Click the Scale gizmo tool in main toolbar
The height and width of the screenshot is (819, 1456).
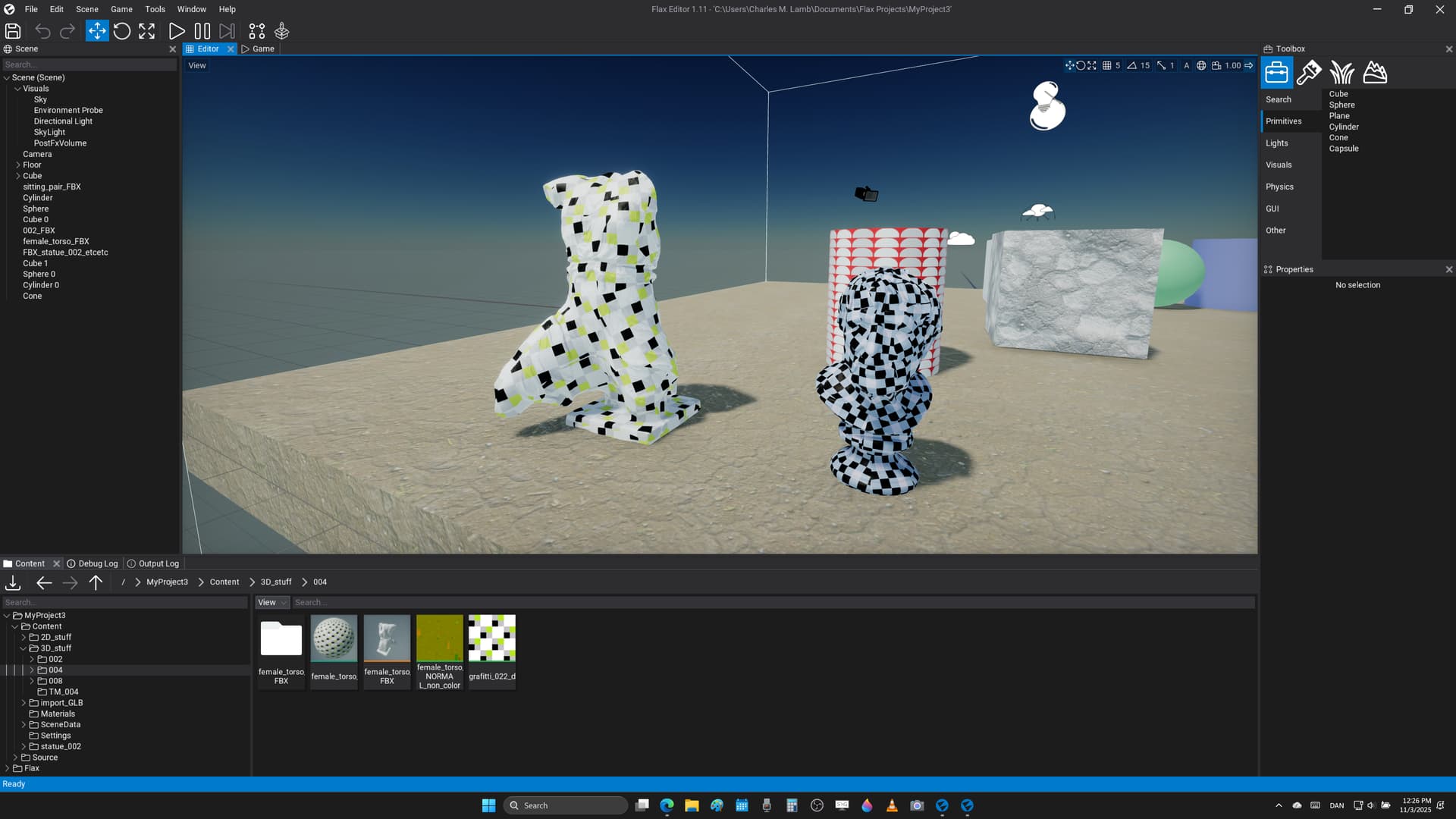point(147,31)
